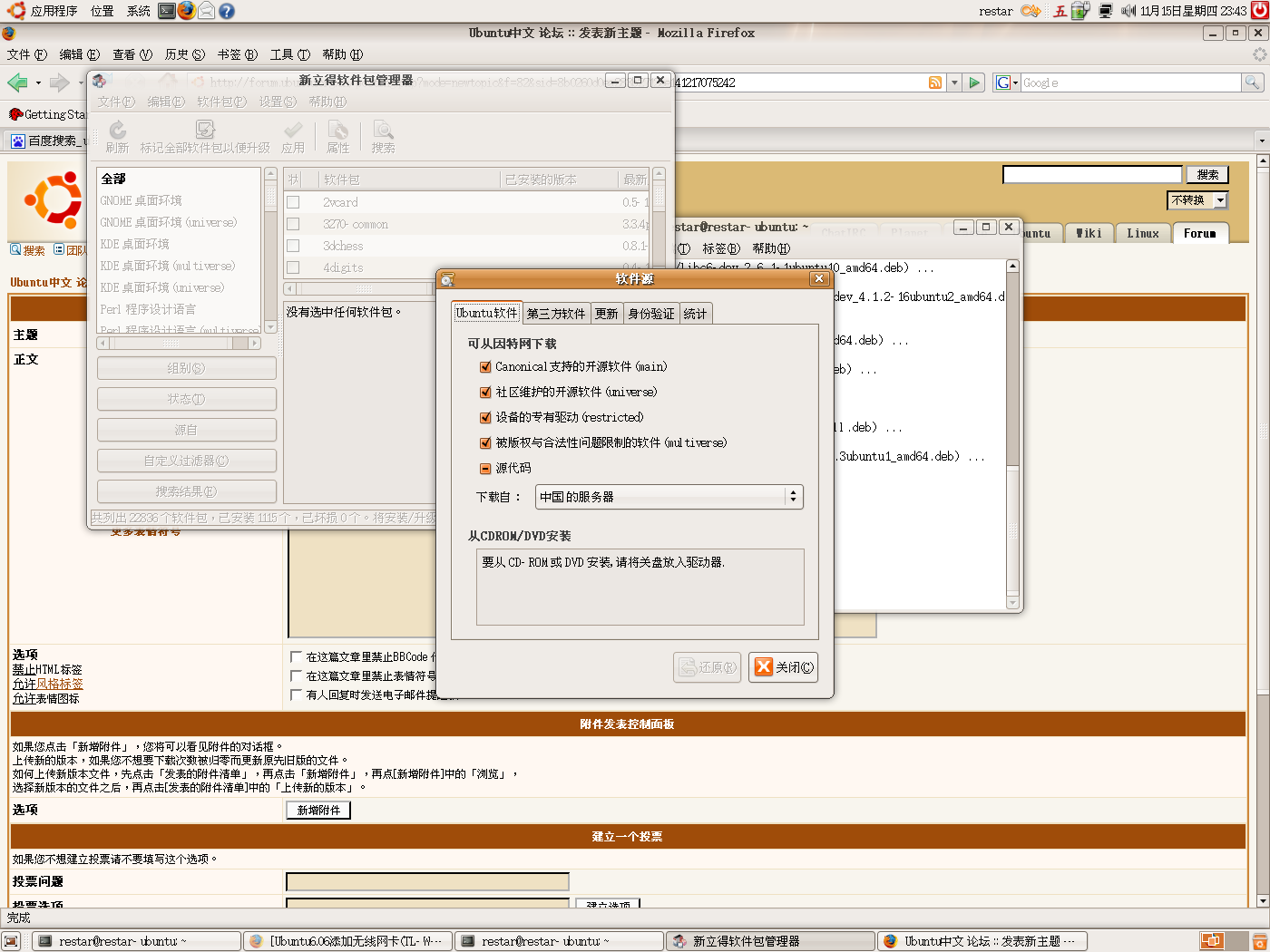Toggle 社区维护的开源软件 (universe) checkbox
Image resolution: width=1270 pixels, height=952 pixels.
485,393
